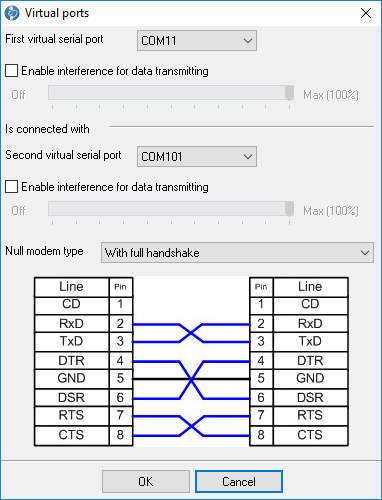Image resolution: width=382 pixels, height=500 pixels.
Task: Click the right GND pin 5 cell
Action: (261, 378)
